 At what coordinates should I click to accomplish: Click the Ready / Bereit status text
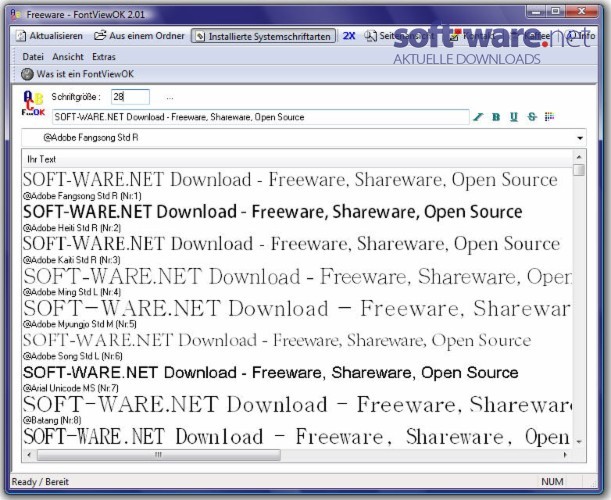tap(40, 482)
